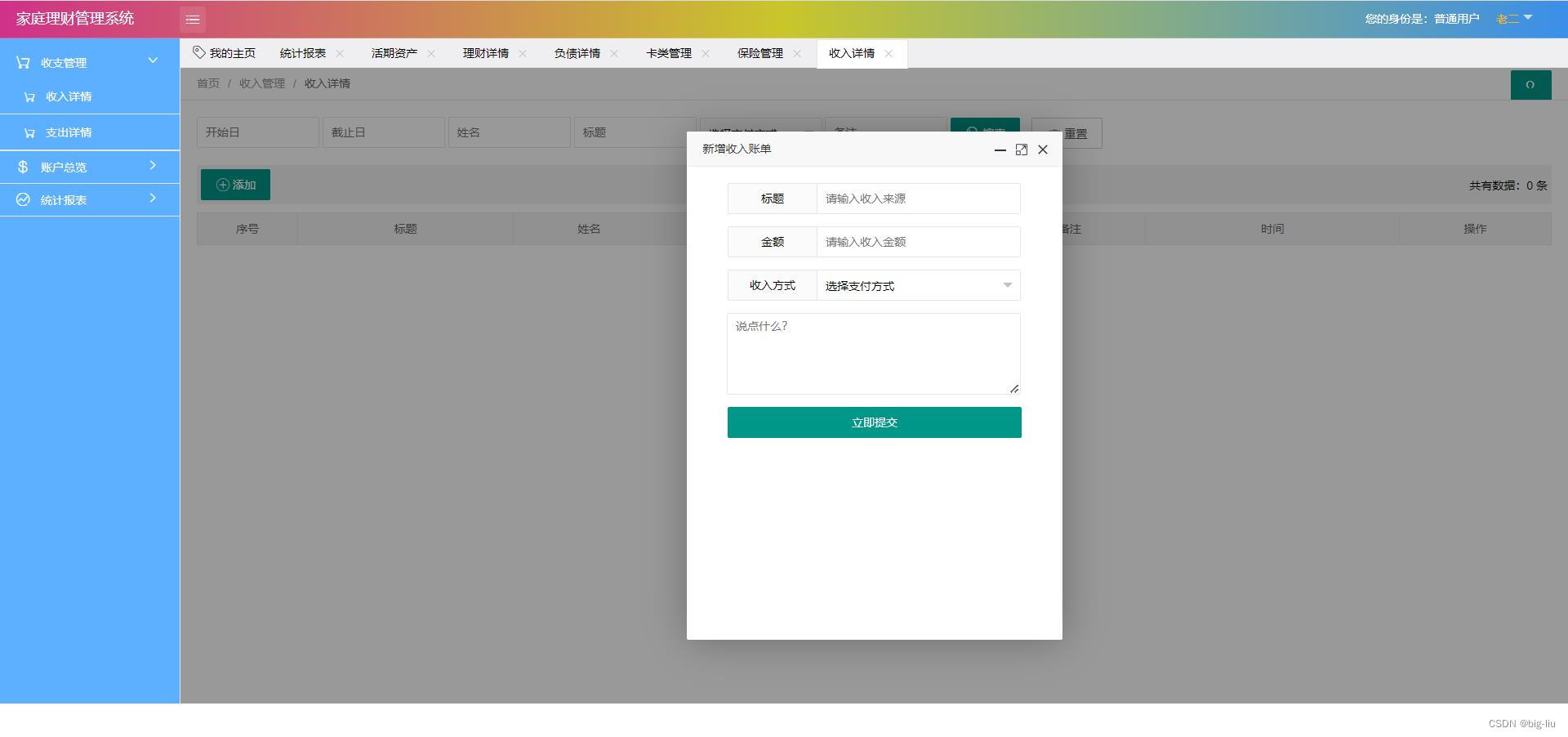The width and height of the screenshot is (1568, 737).
Task: Click the cart icon beside 支出详情
Action: tap(29, 132)
